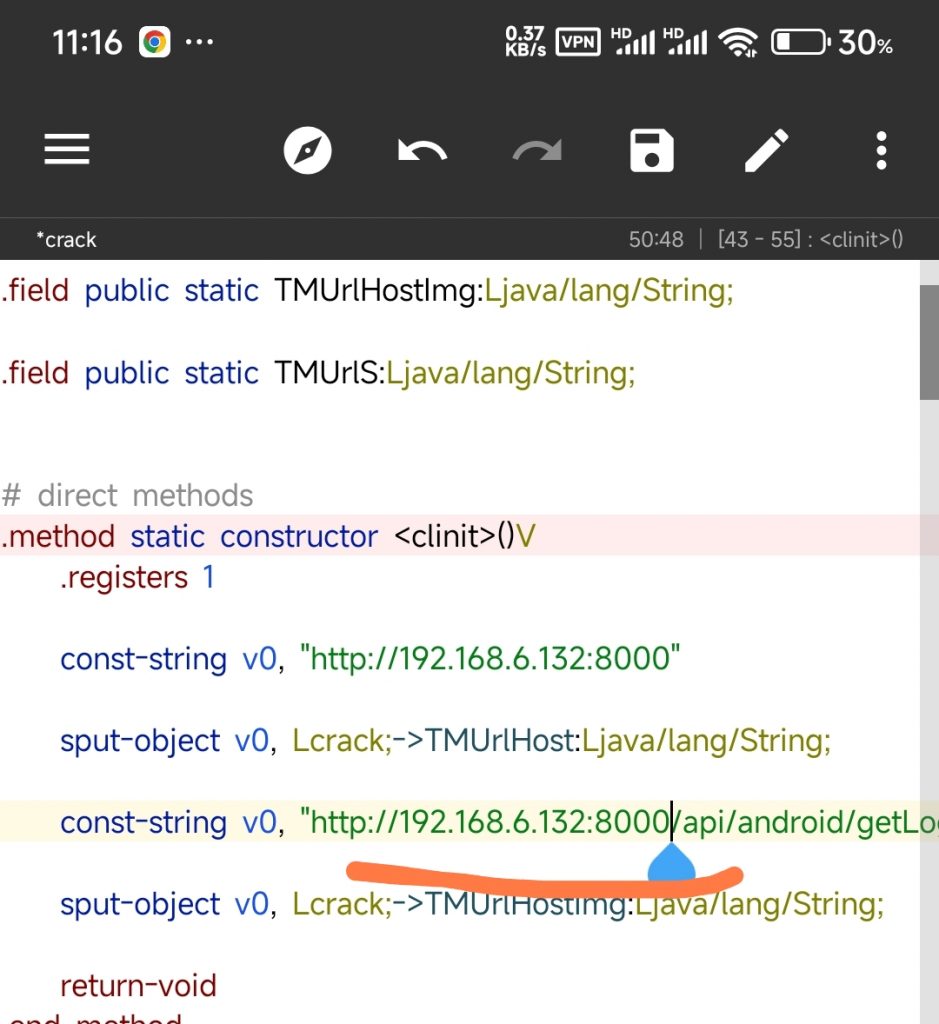This screenshot has width=939, height=1024.
Task: Undo the last edit
Action: coord(422,152)
